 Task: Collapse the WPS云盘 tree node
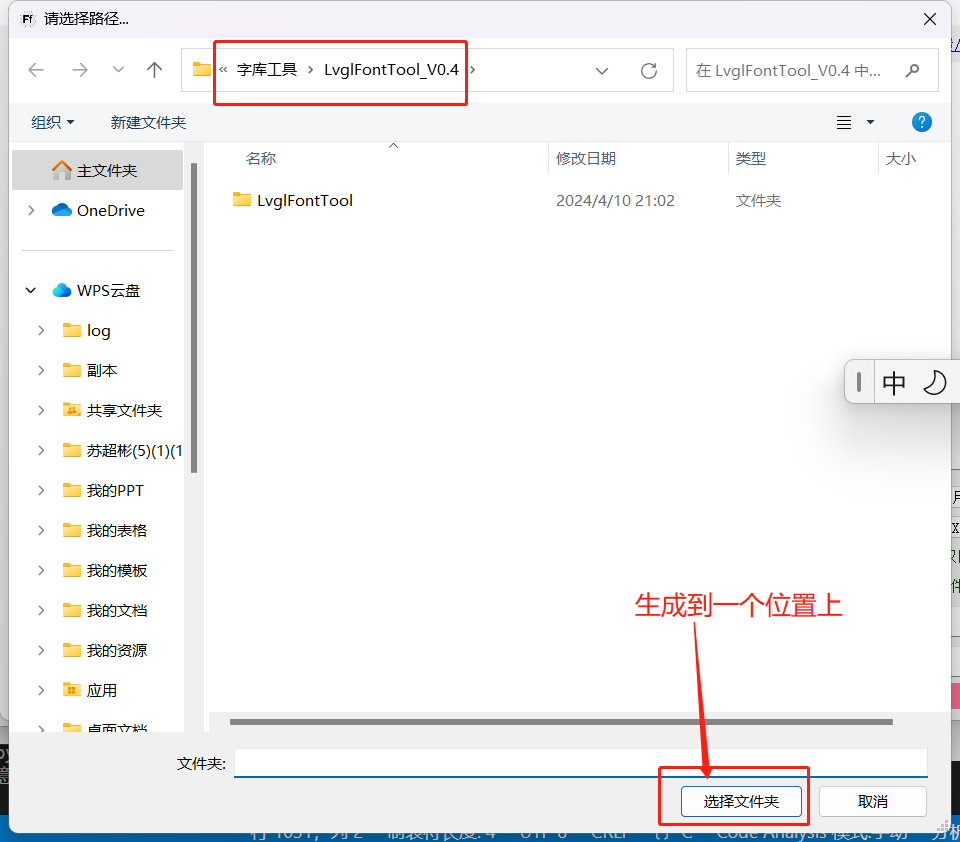point(31,290)
